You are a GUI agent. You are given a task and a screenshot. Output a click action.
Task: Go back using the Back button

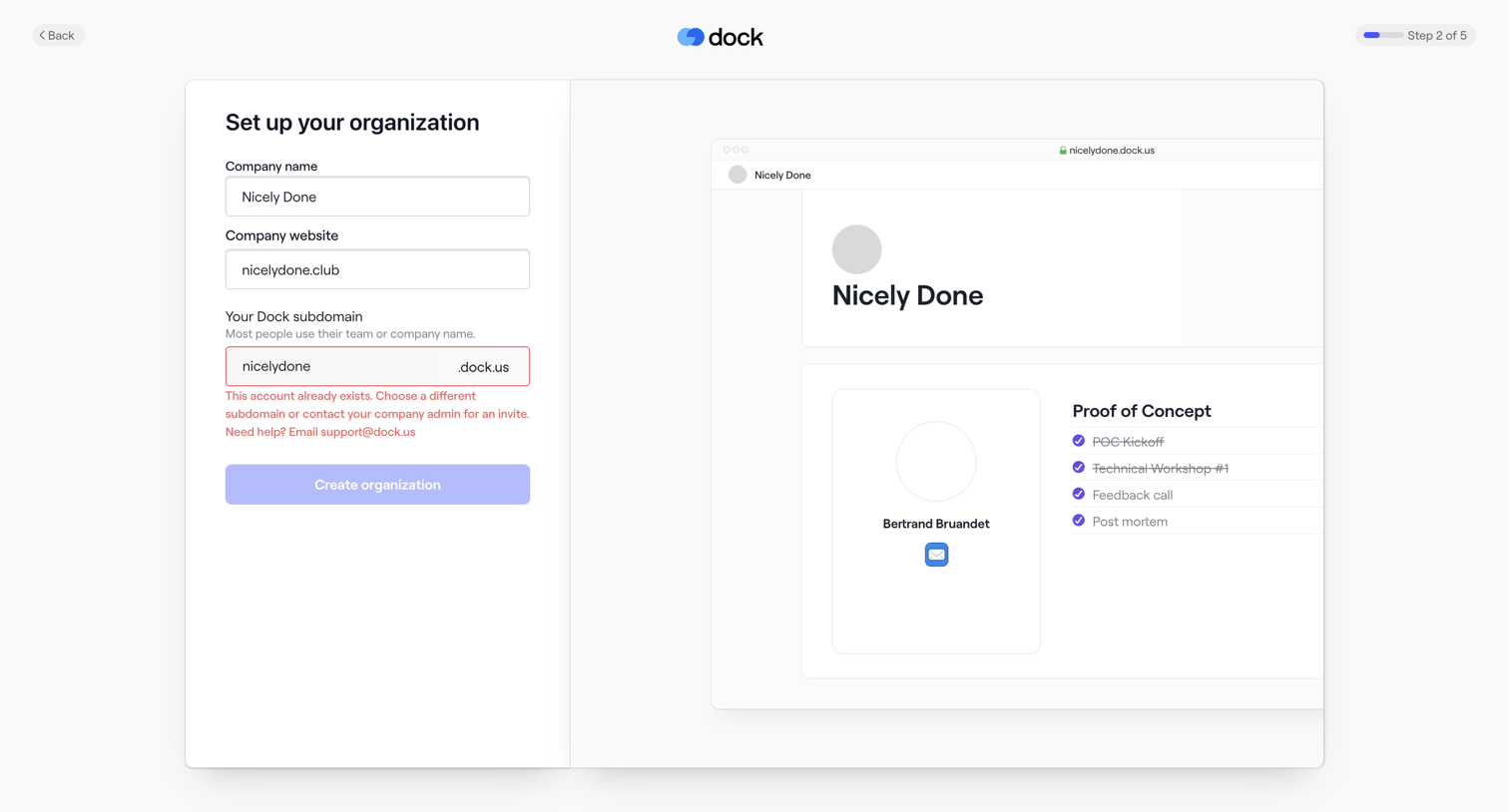pyautogui.click(x=58, y=35)
